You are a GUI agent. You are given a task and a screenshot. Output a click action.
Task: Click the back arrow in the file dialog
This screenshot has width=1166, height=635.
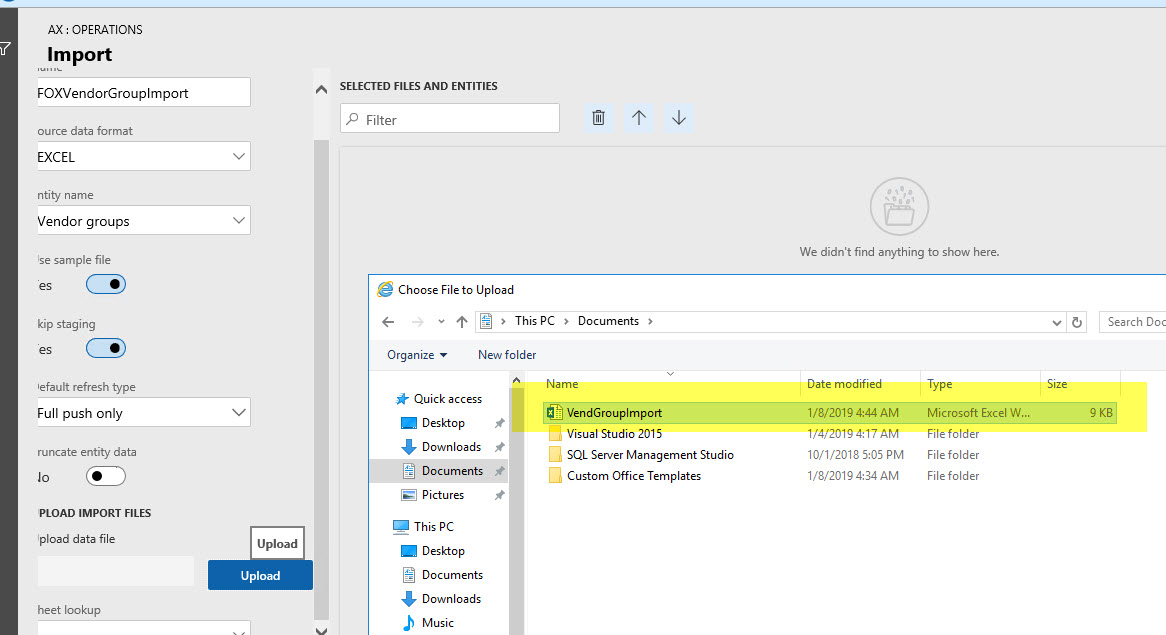coord(389,321)
